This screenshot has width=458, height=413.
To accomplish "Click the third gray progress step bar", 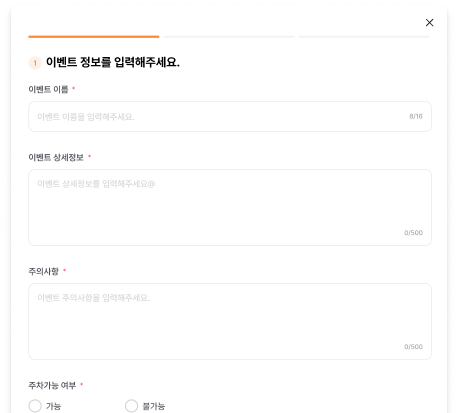I will point(364,37).
